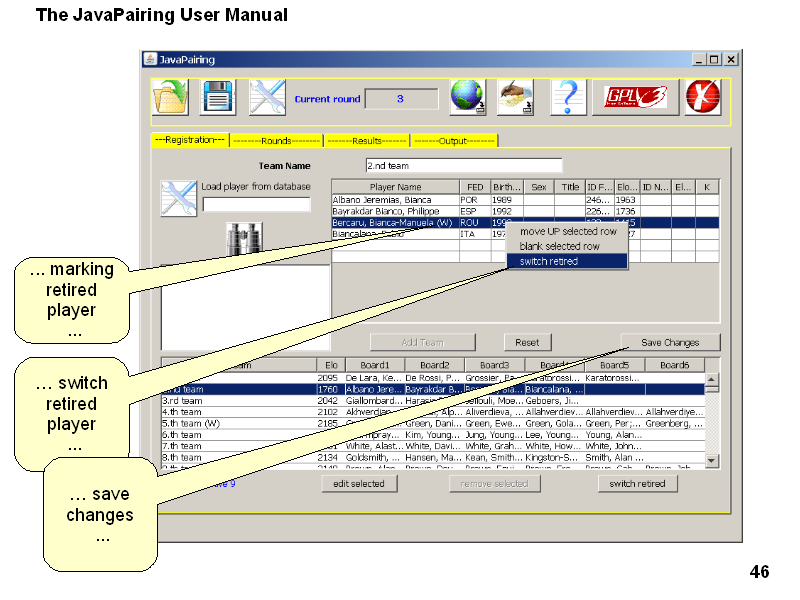The height and width of the screenshot is (600, 800).
Task: Click the globe export icon
Action: (x=468, y=98)
